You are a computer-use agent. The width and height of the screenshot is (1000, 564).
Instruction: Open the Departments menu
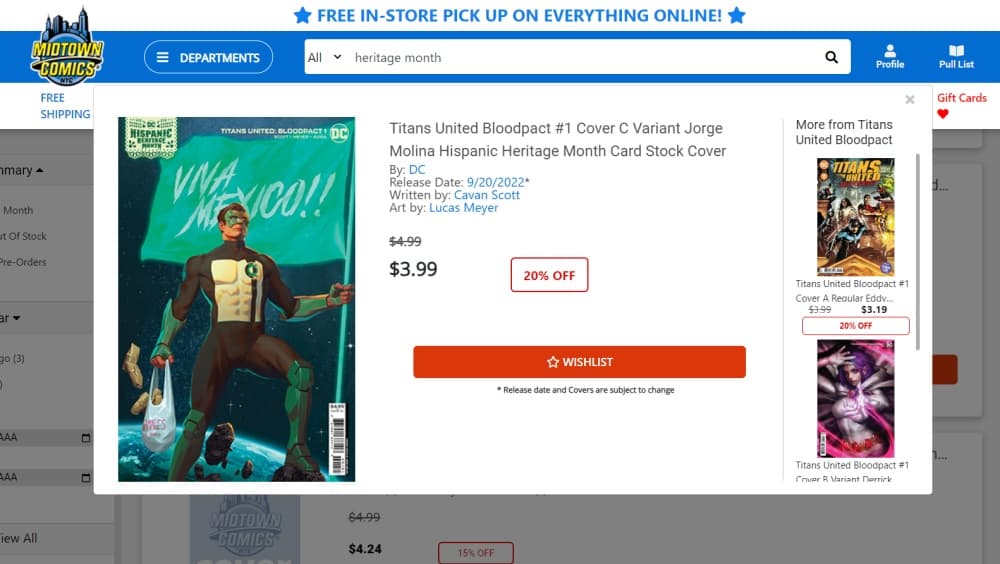pos(208,57)
